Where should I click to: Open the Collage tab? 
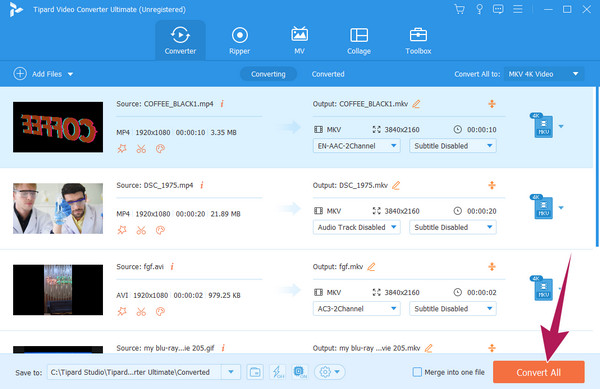coord(359,40)
